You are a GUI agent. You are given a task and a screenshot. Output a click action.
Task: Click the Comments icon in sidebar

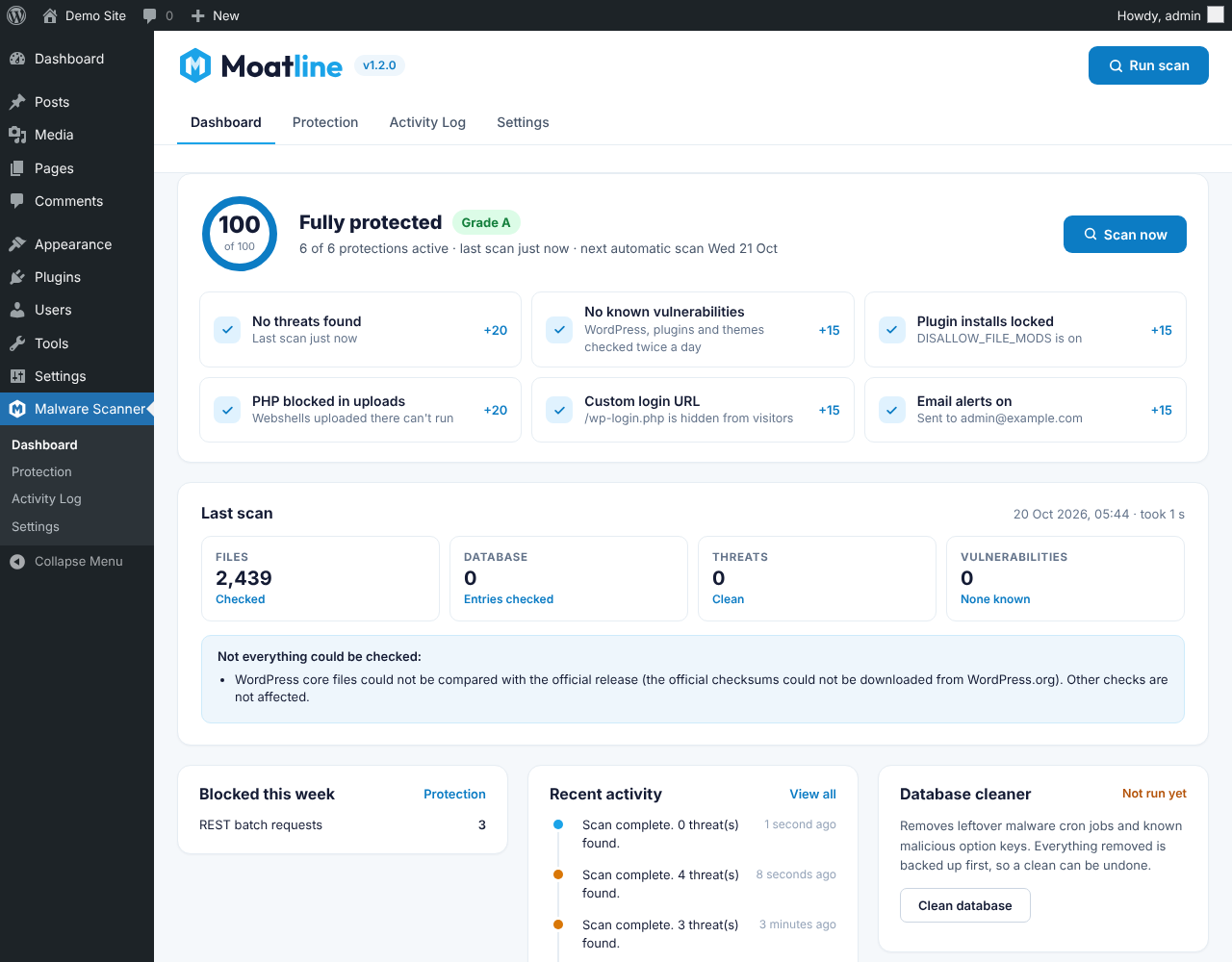[17, 201]
